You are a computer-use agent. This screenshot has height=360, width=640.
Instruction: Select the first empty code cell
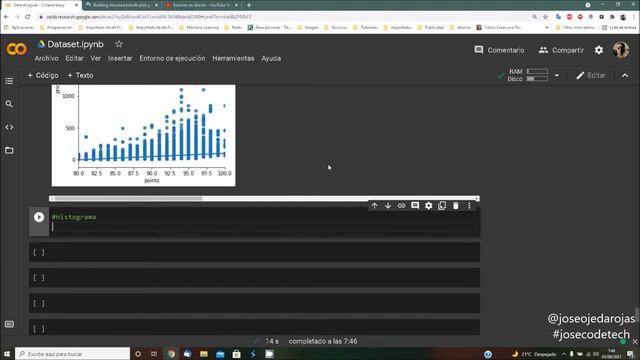tap(254, 252)
